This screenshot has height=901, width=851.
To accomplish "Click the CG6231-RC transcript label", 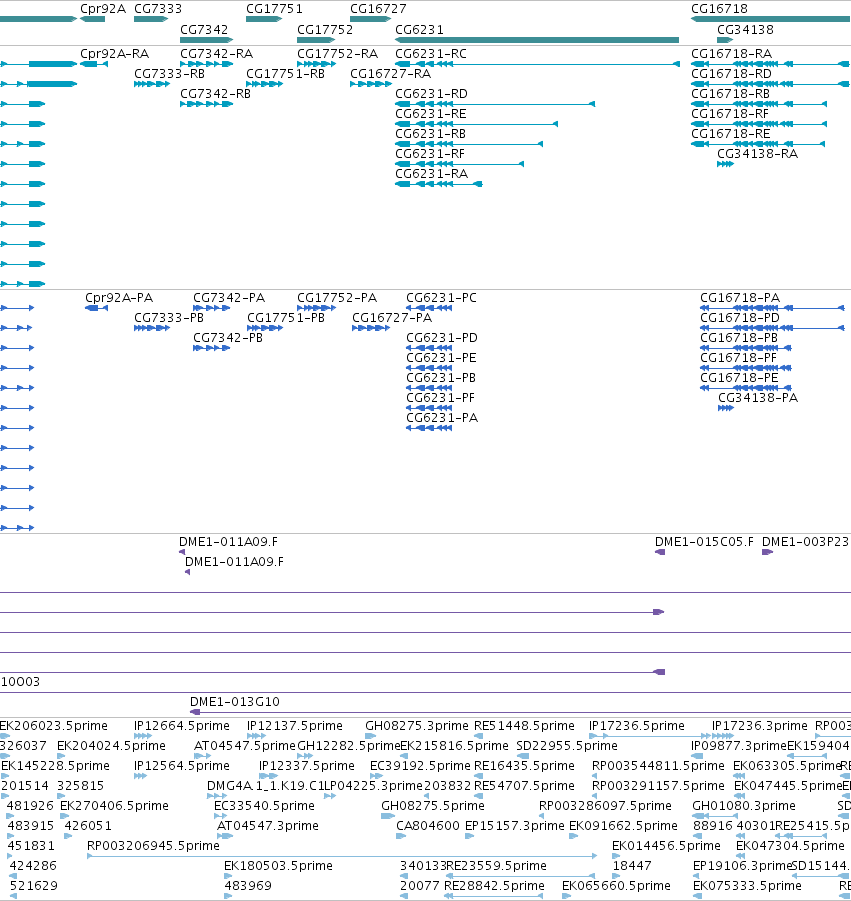I will coord(431,53).
